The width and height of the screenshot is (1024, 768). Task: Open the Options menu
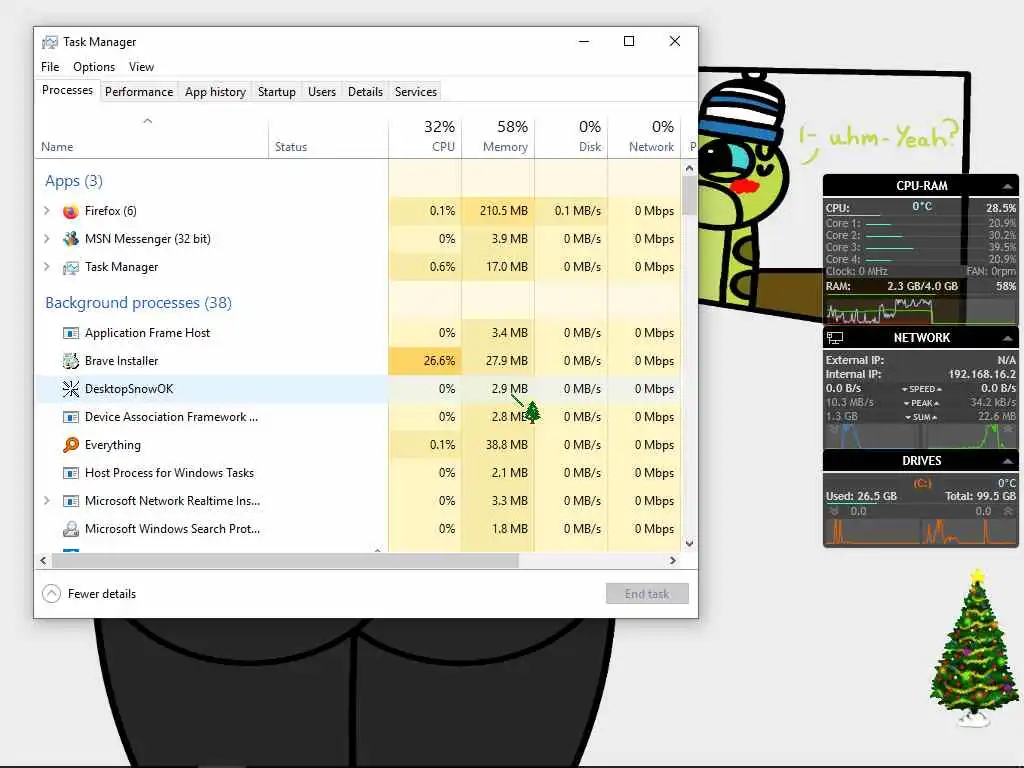click(94, 67)
